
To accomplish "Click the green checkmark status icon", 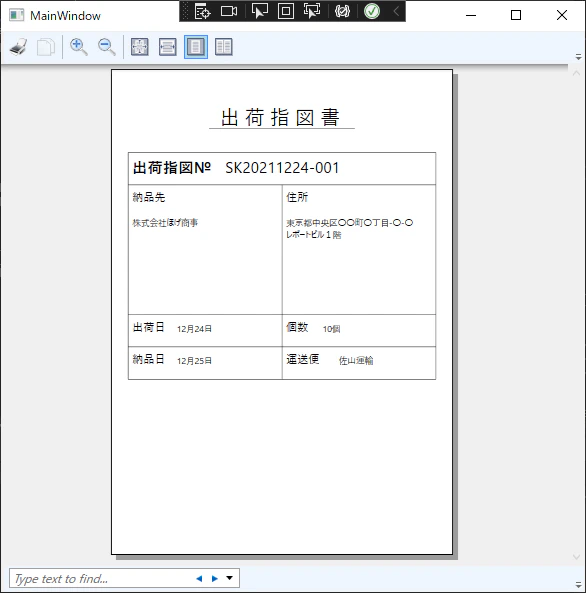I will coord(372,11).
